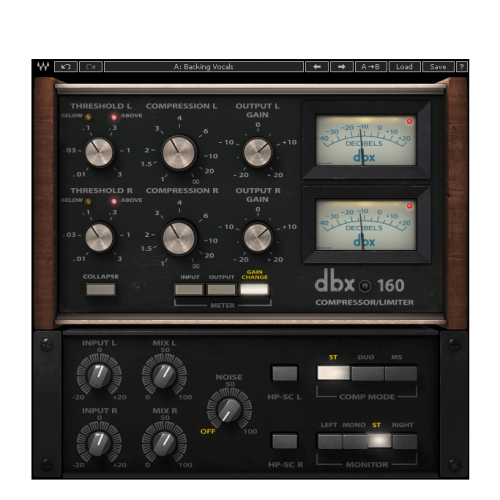Go to next preset with right arrow
This screenshot has width=500, height=500.
click(x=342, y=67)
